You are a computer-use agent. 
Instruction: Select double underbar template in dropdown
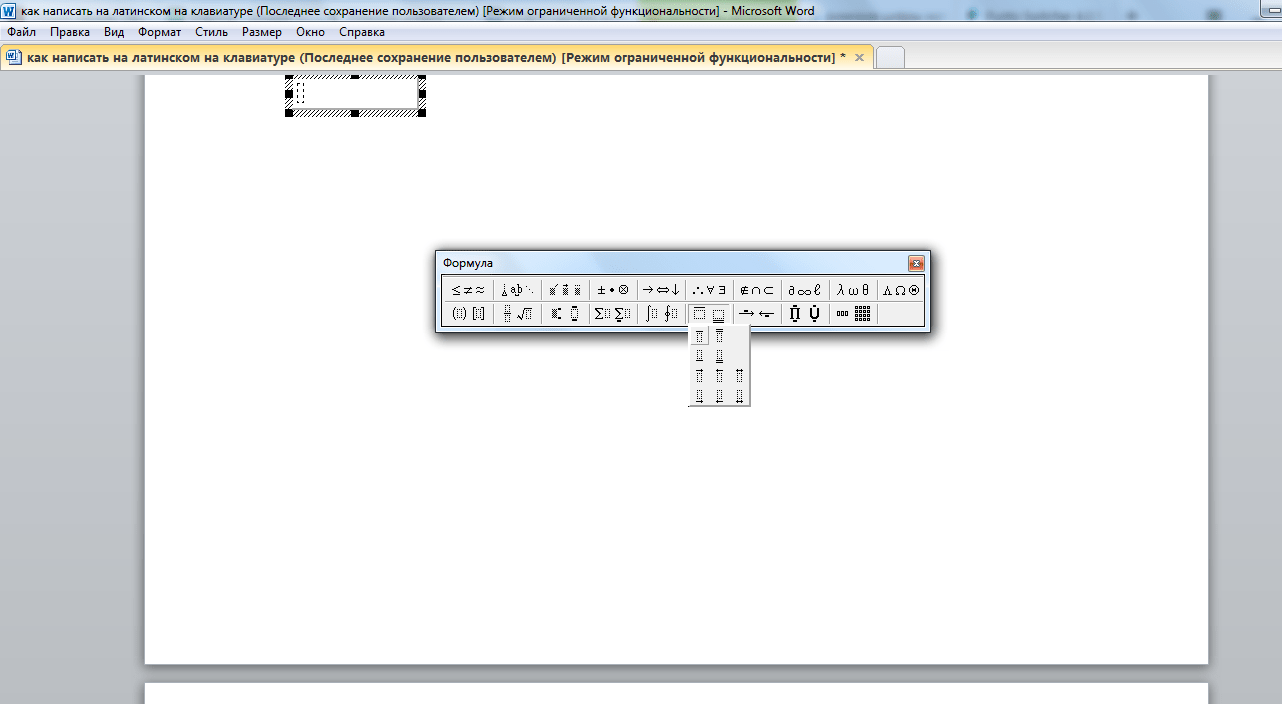coord(719,356)
